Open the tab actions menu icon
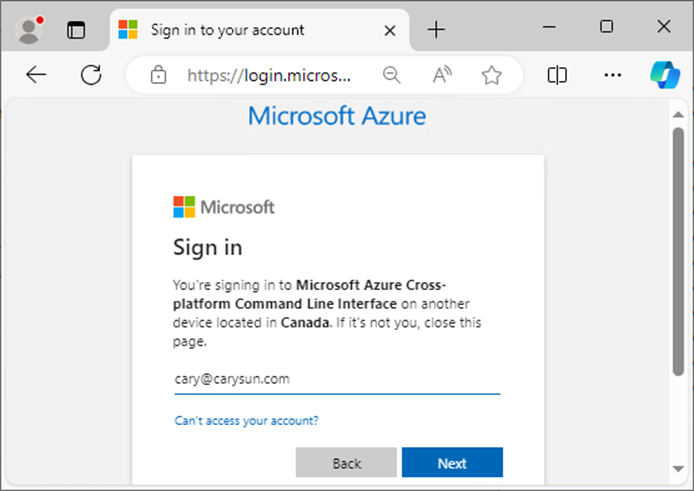 tap(76, 30)
